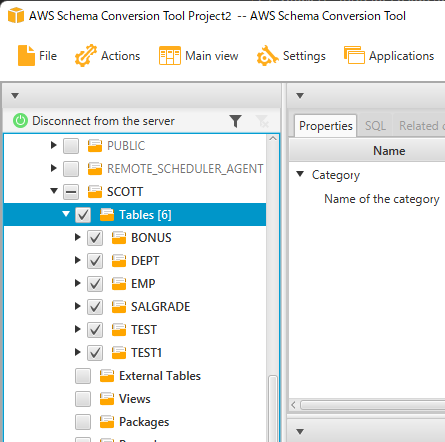Screen dimensions: 445x442
Task: Collapse the Tables [6] node
Action: [66, 214]
